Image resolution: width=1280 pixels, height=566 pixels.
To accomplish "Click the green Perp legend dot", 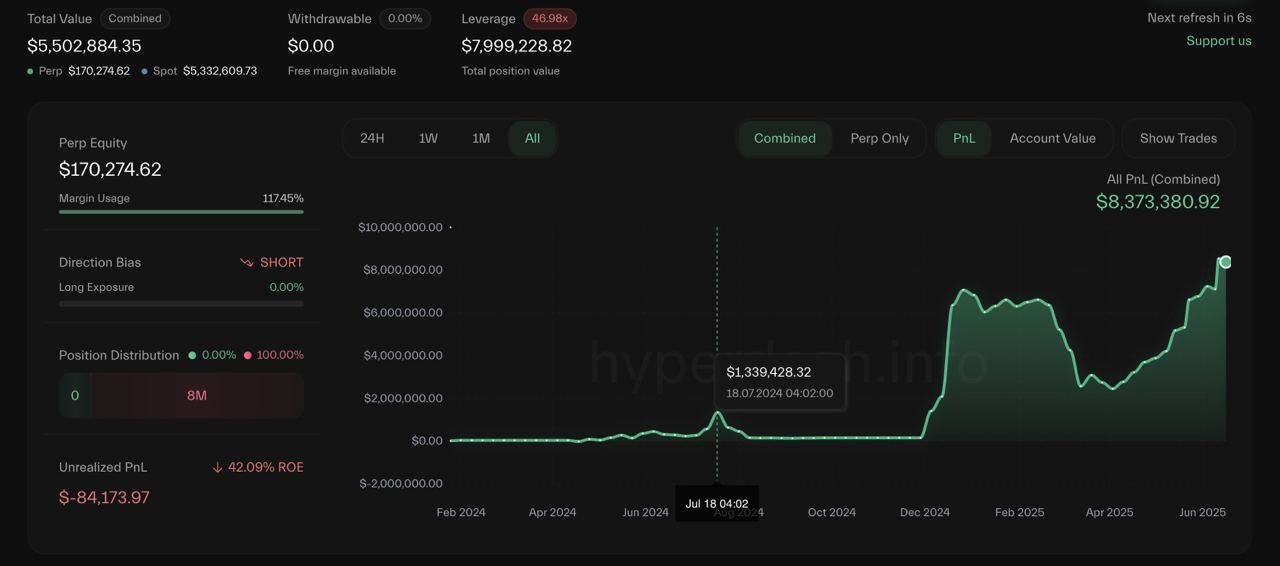I will point(31,71).
